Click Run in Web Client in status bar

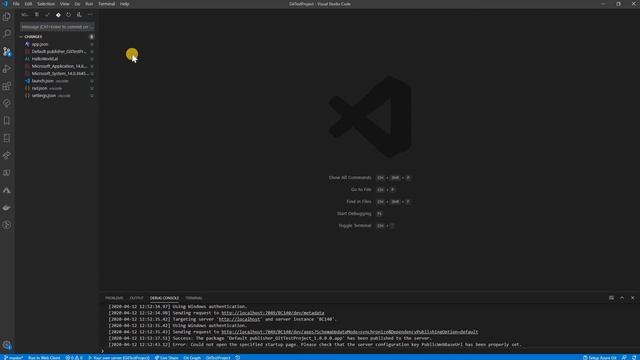coord(44,358)
